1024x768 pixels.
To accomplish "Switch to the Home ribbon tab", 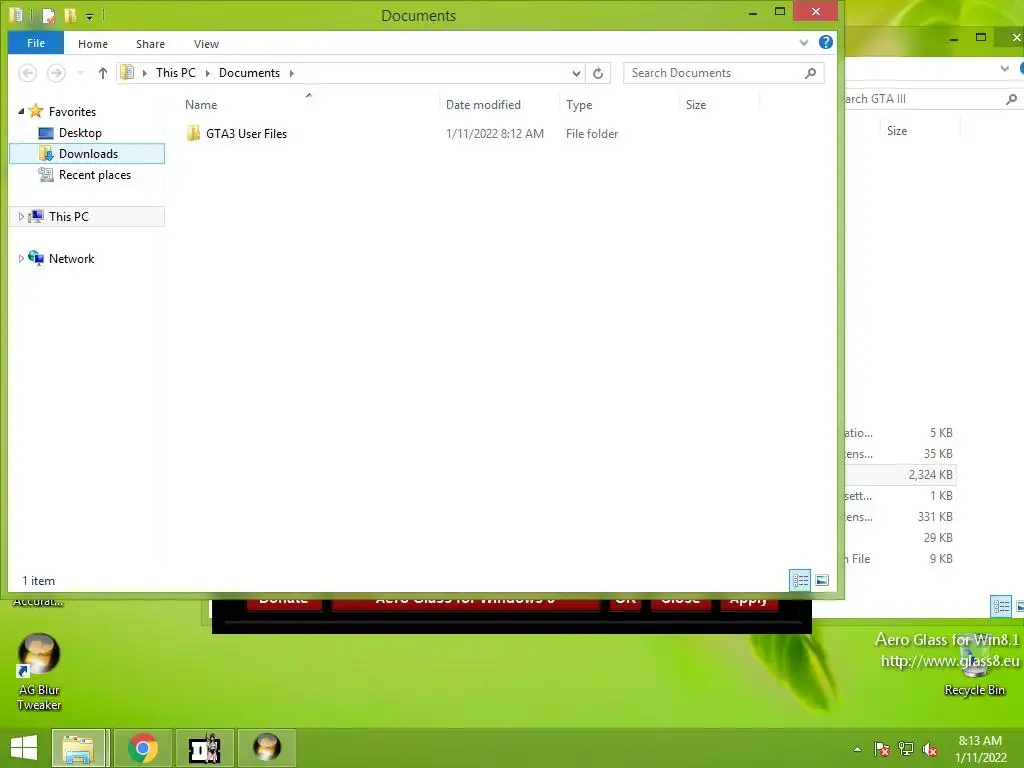I will (93, 44).
